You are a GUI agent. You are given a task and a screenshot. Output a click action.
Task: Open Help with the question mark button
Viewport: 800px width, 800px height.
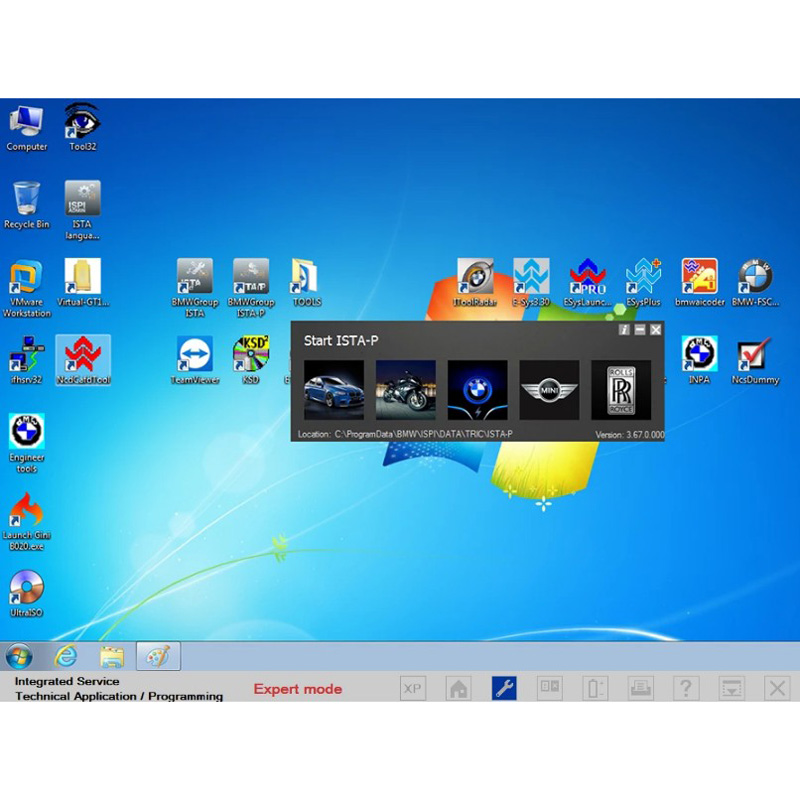click(686, 689)
